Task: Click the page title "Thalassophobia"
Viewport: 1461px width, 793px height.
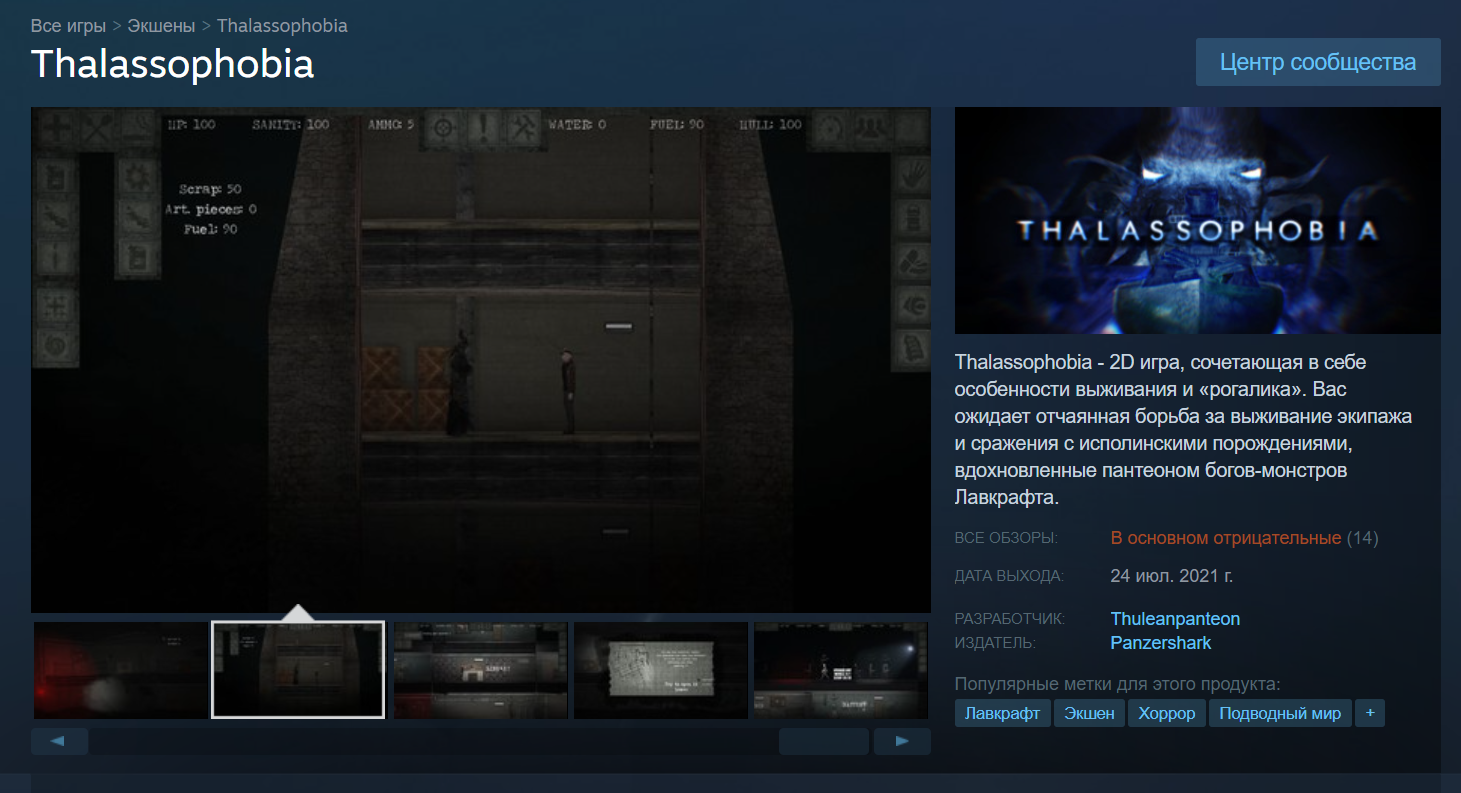Action: [173, 63]
